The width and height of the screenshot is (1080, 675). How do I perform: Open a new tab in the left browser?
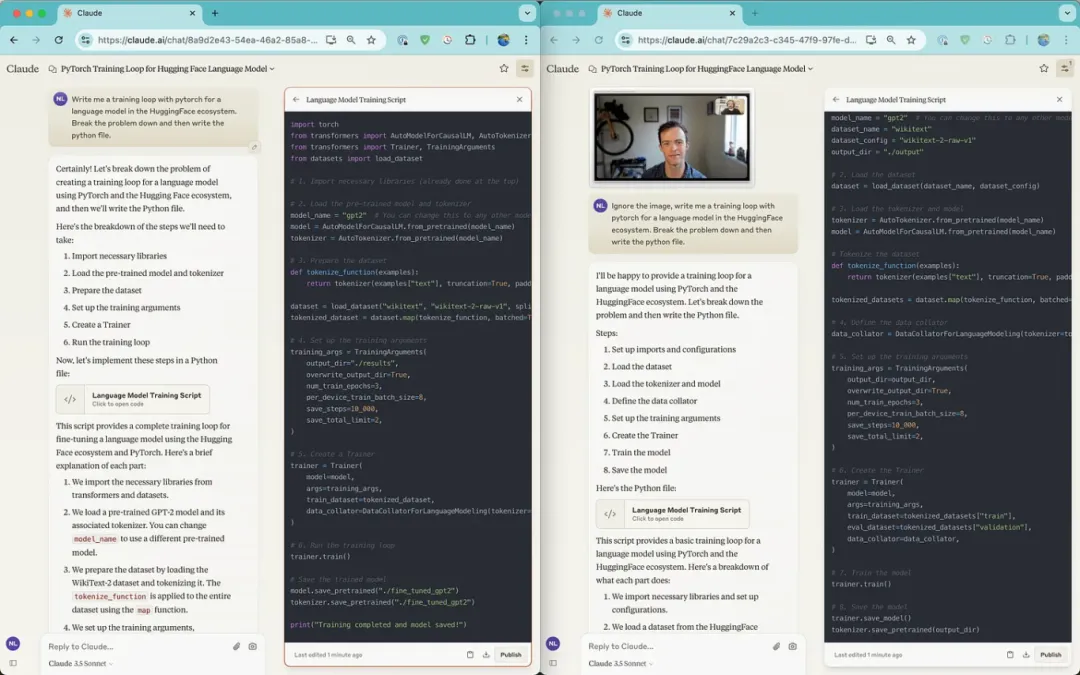pos(215,12)
